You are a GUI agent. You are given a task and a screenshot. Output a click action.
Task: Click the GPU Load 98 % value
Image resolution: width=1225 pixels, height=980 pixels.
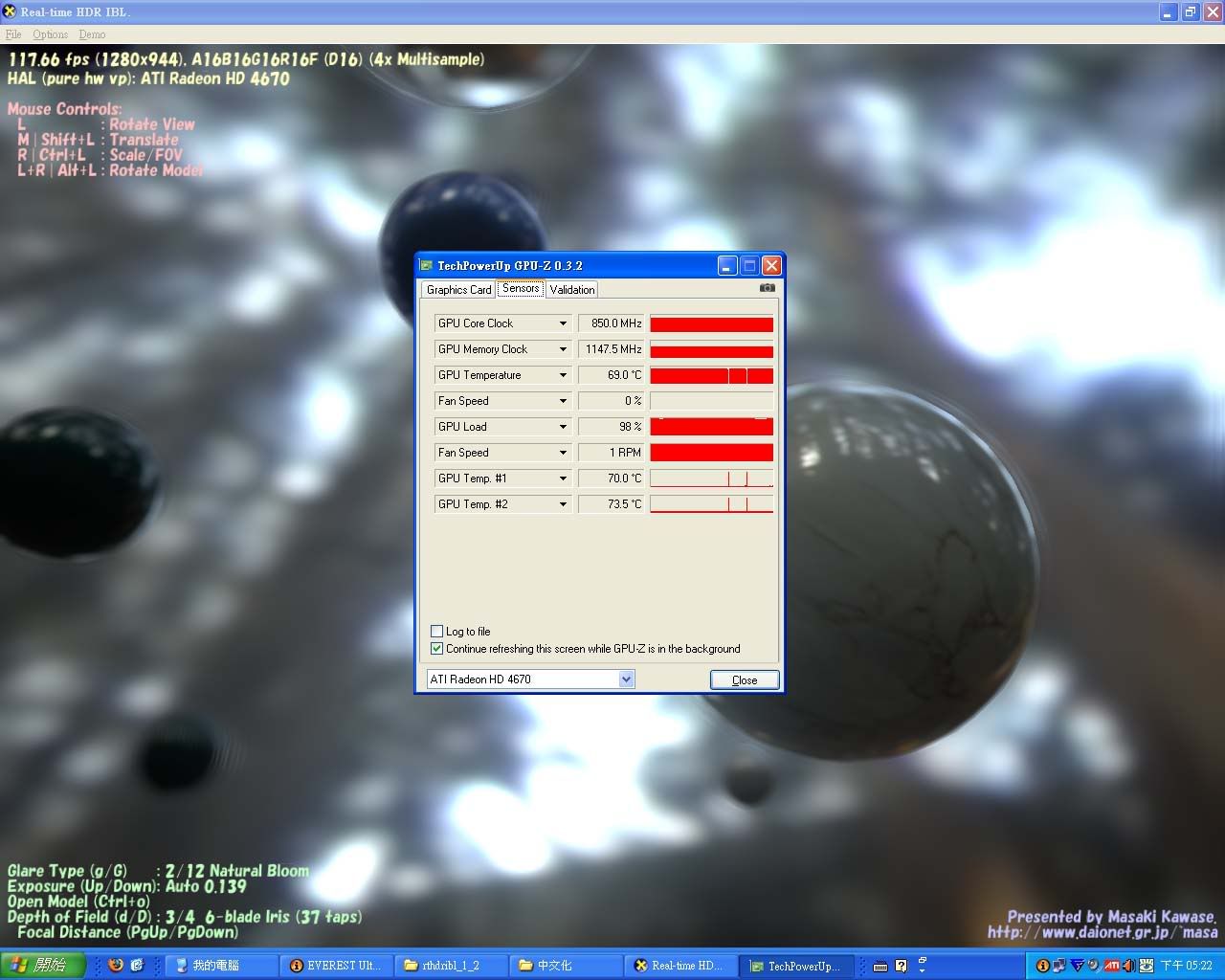click(612, 427)
